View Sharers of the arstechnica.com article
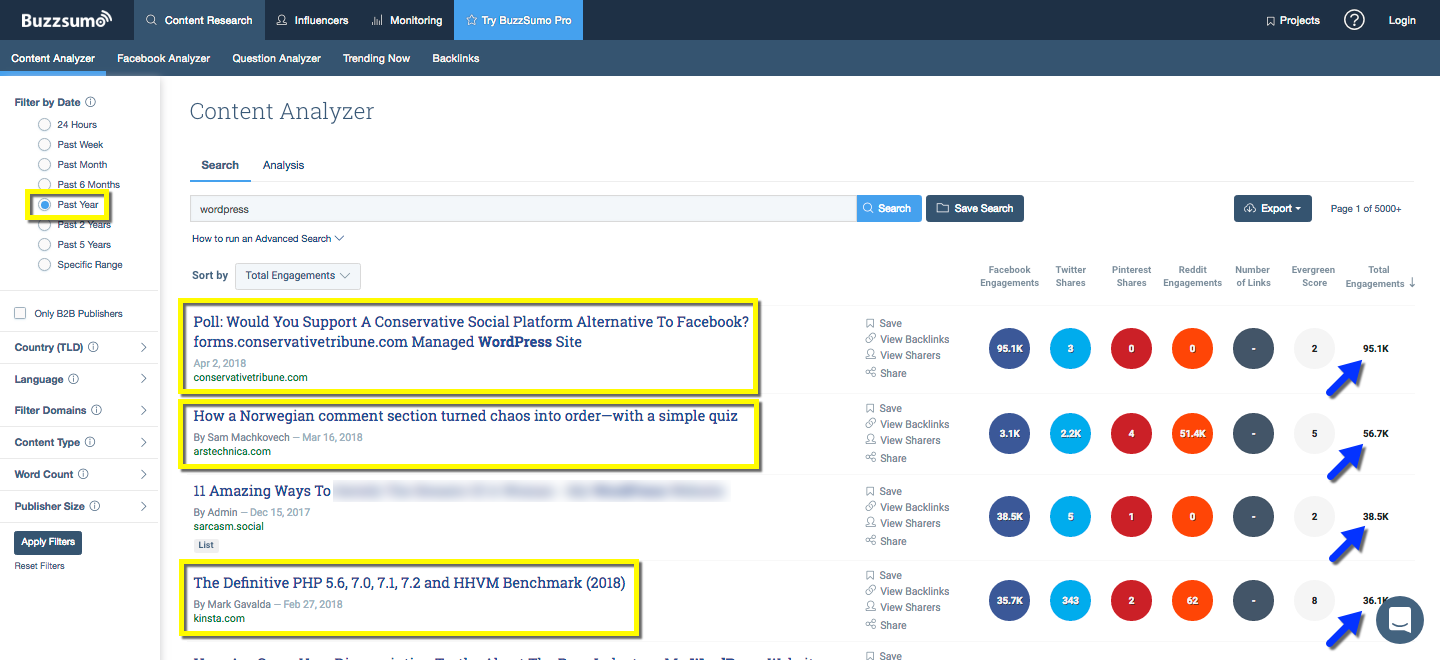1440x660 pixels. click(903, 440)
